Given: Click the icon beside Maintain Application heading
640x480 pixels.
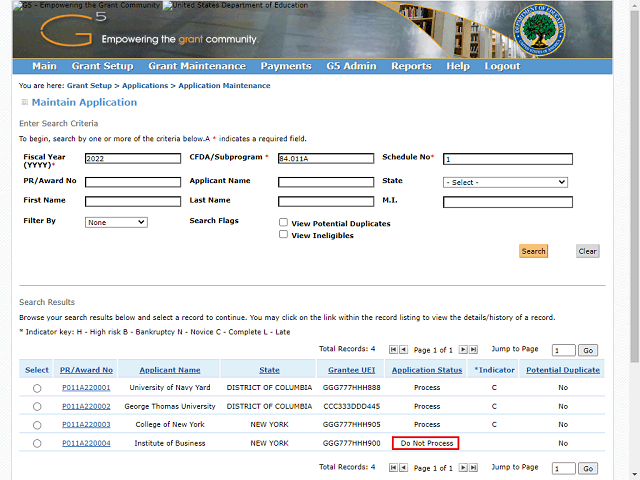Looking at the screenshot, I should coord(24,103).
